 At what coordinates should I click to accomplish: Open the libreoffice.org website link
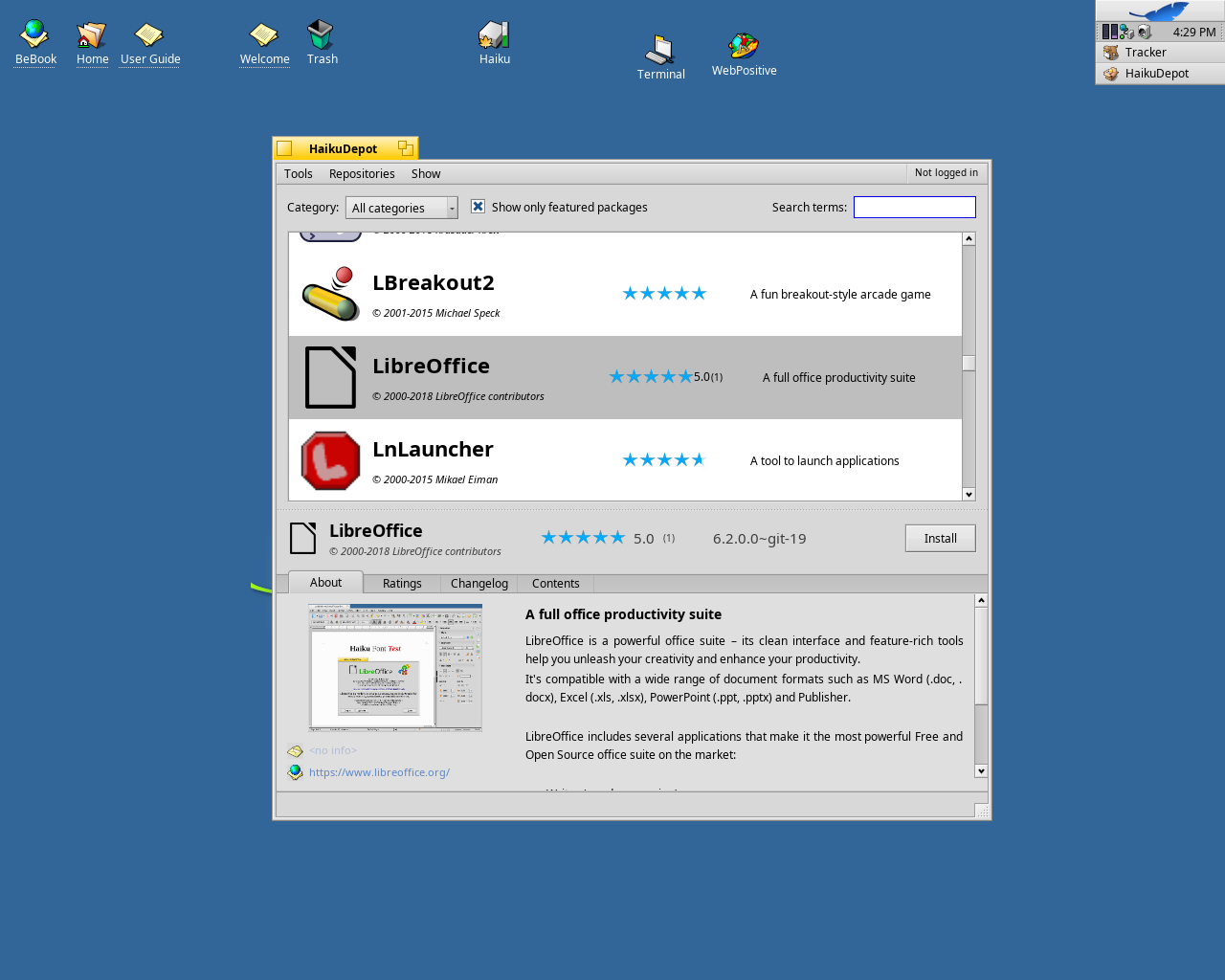tap(379, 772)
